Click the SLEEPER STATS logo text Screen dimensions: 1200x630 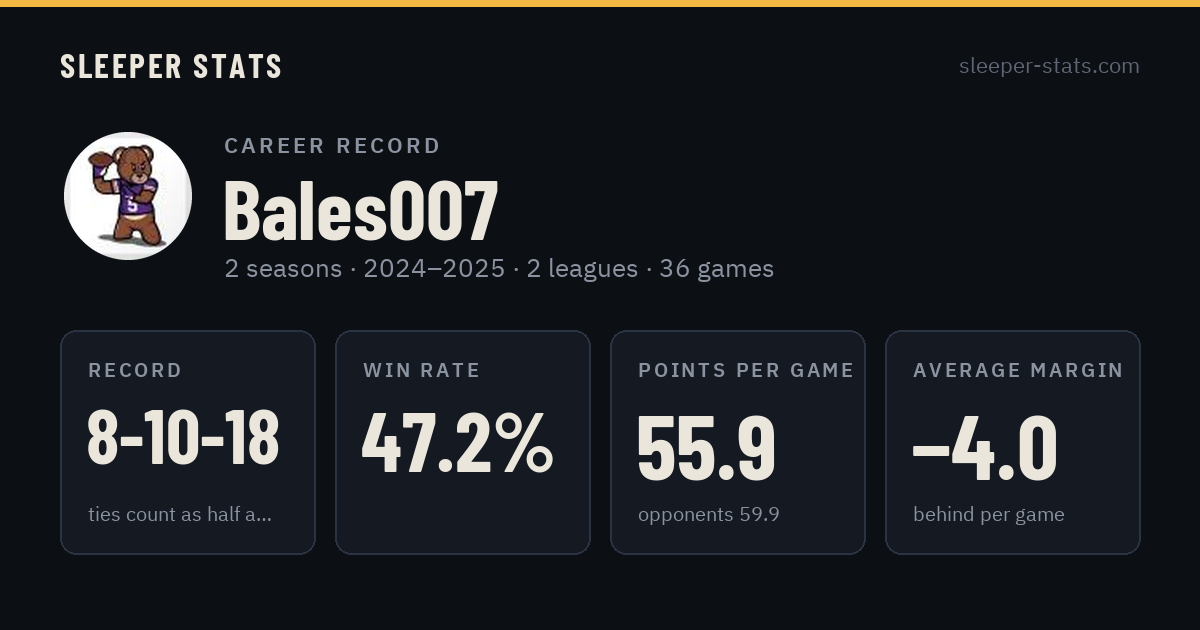pos(171,66)
